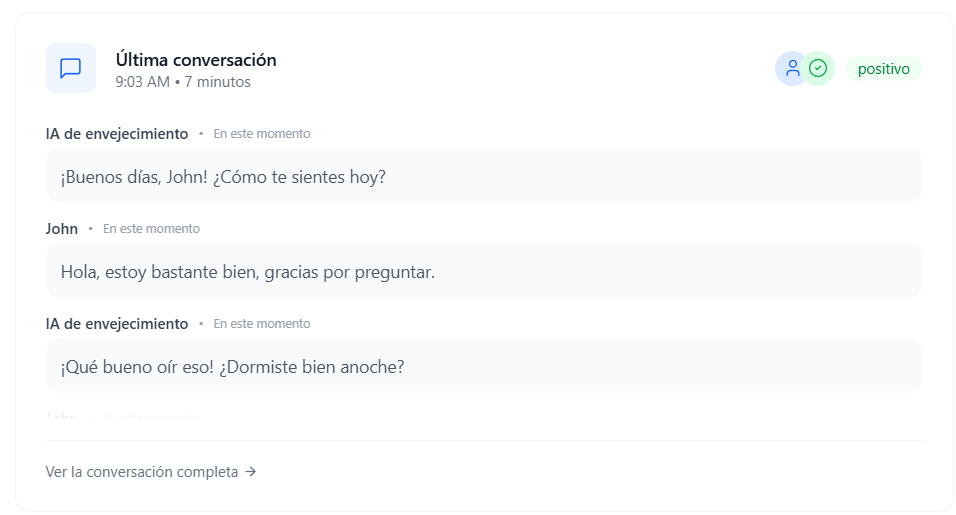Click the John sender name above his reply
This screenshot has height=515, width=956.
point(62,229)
